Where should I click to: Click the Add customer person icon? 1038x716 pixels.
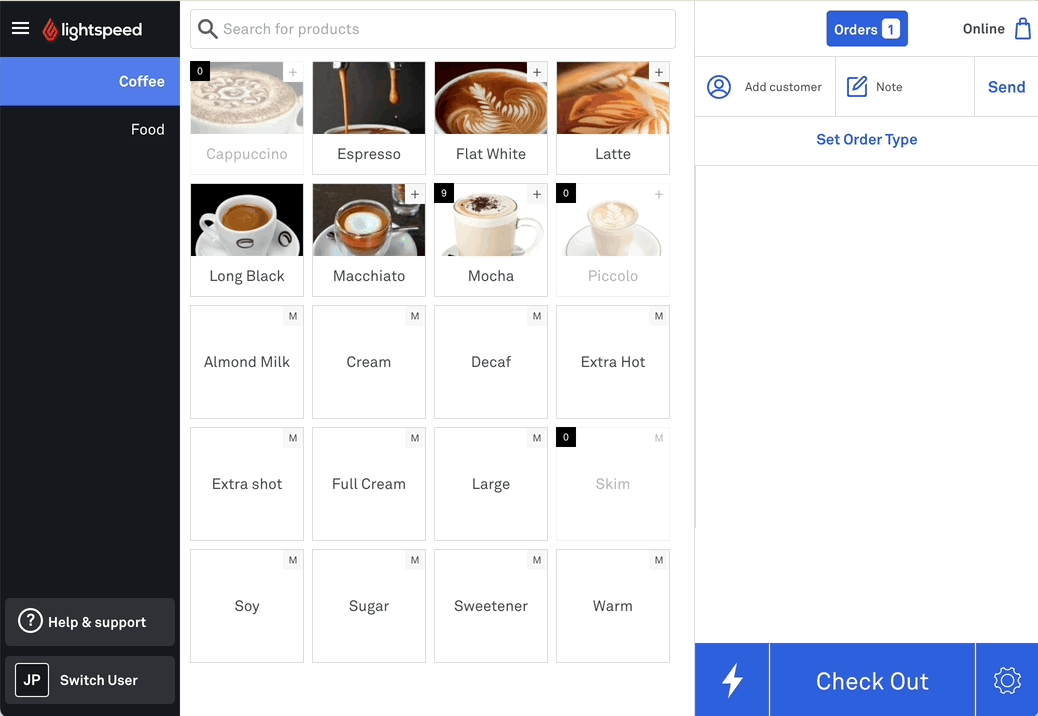719,87
